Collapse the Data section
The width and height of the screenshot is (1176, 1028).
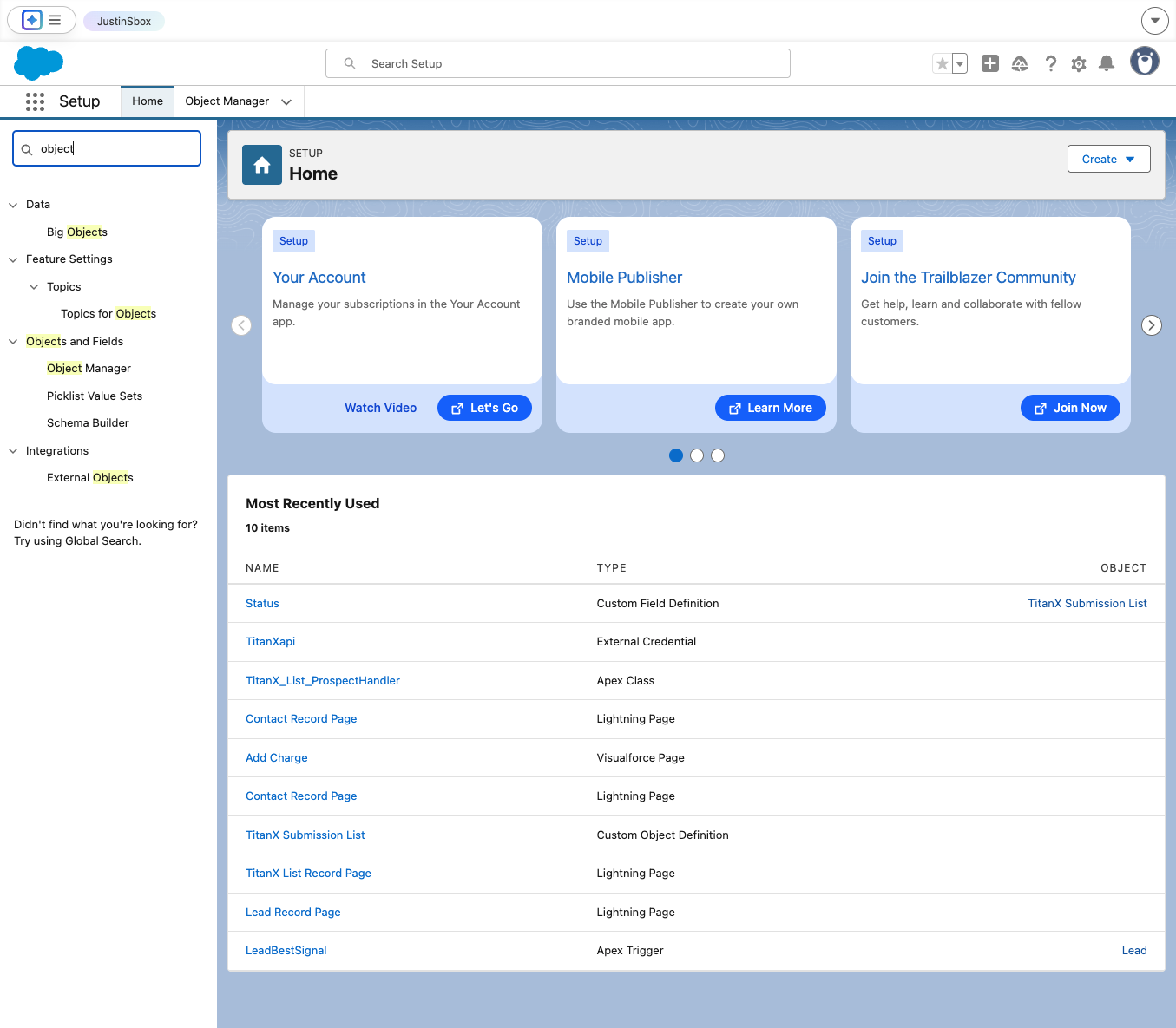[x=13, y=205]
